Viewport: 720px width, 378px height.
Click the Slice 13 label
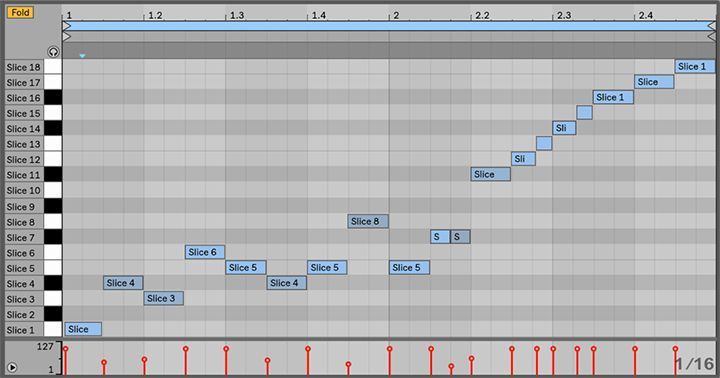pyautogui.click(x=23, y=144)
